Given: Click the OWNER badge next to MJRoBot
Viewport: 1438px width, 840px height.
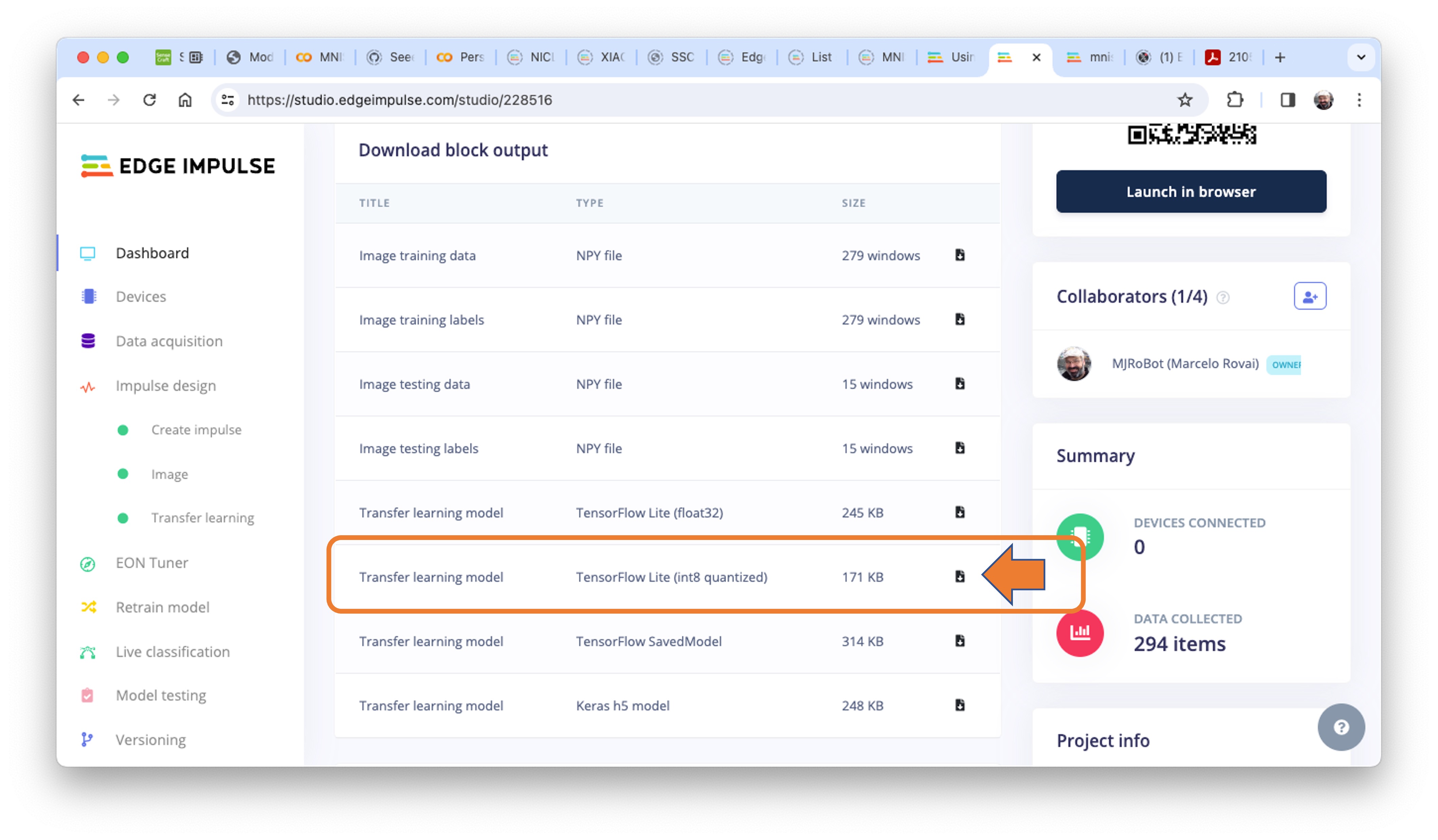Looking at the screenshot, I should tap(1284, 365).
